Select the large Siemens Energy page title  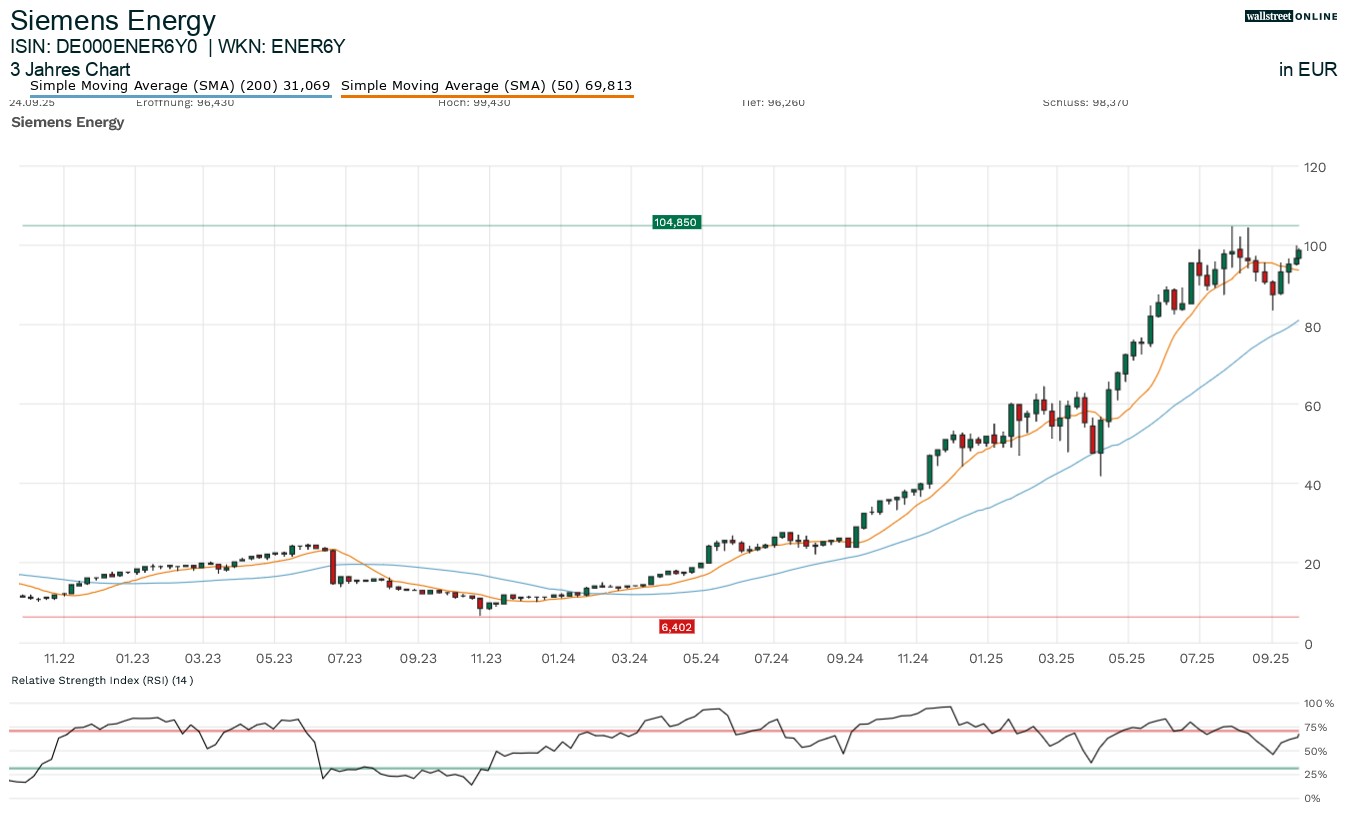113,20
